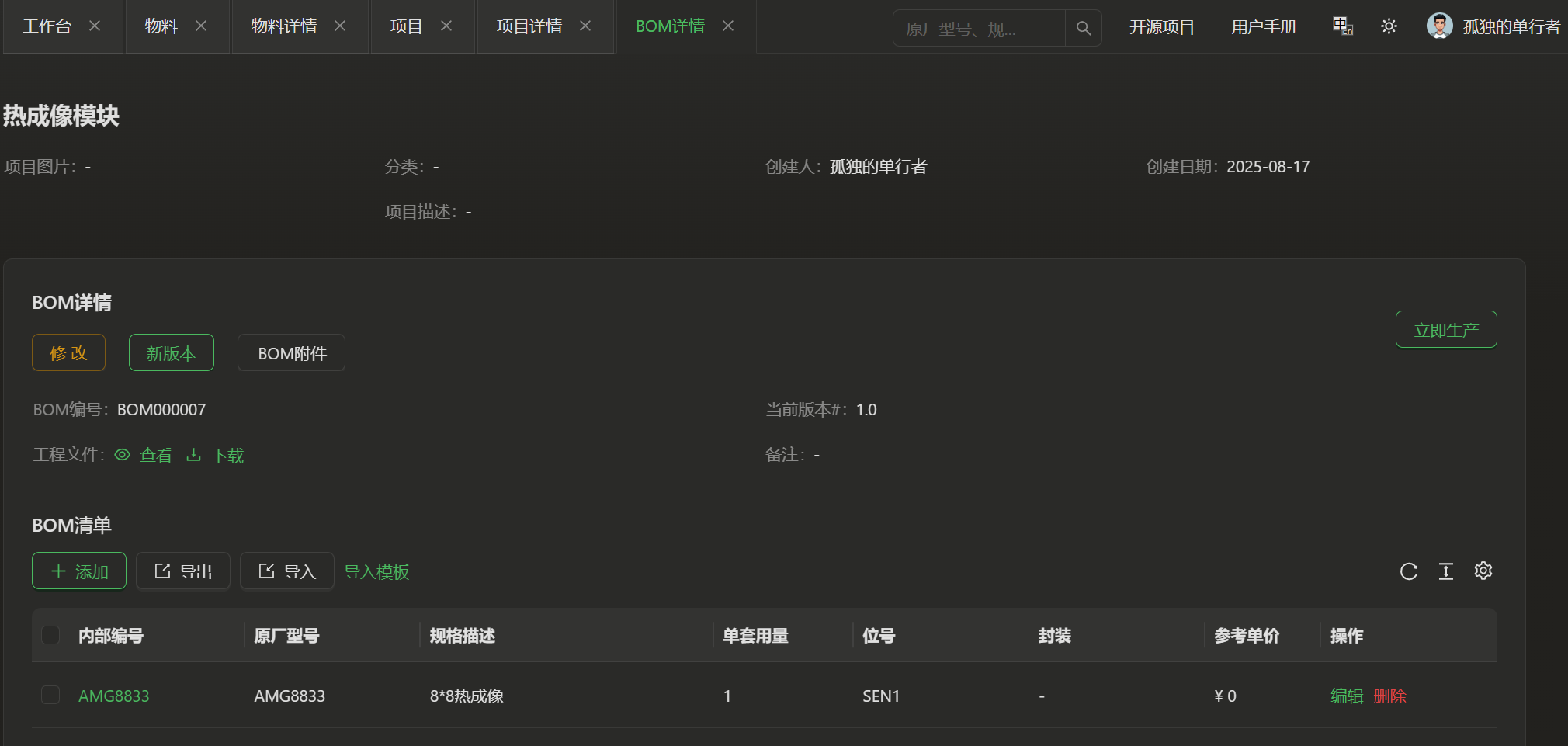1568x746 pixels.
Task: Click the refresh icon above the BOM table
Action: tap(1408, 572)
